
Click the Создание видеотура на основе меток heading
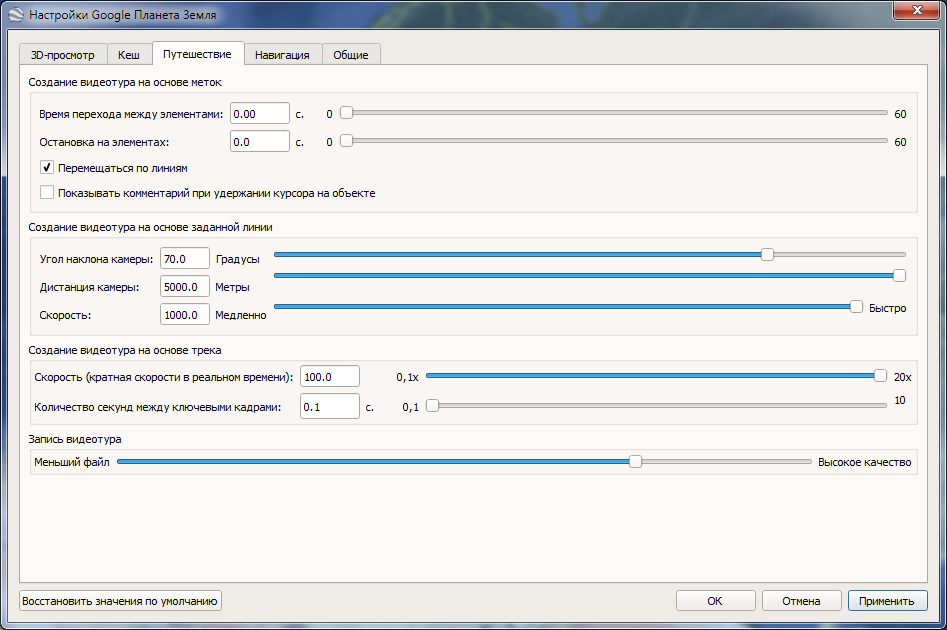(125, 82)
